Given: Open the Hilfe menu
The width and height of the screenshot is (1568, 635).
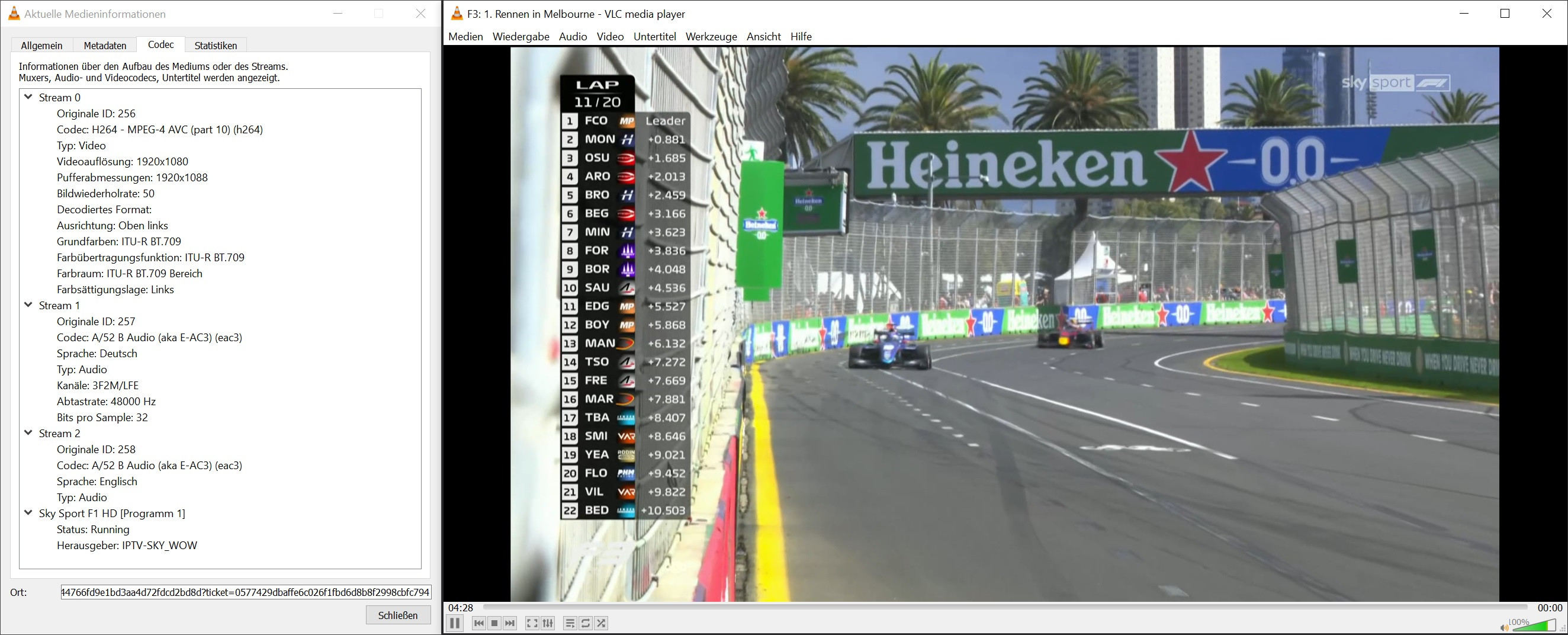Looking at the screenshot, I should (x=801, y=37).
